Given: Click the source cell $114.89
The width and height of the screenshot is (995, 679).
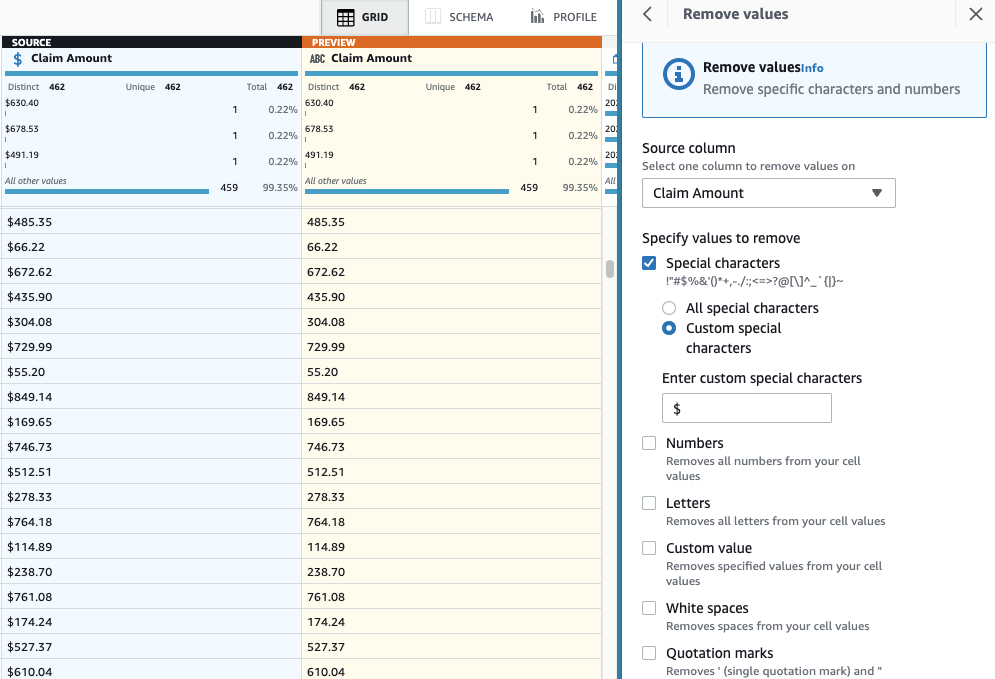Looking at the screenshot, I should (x=151, y=547).
